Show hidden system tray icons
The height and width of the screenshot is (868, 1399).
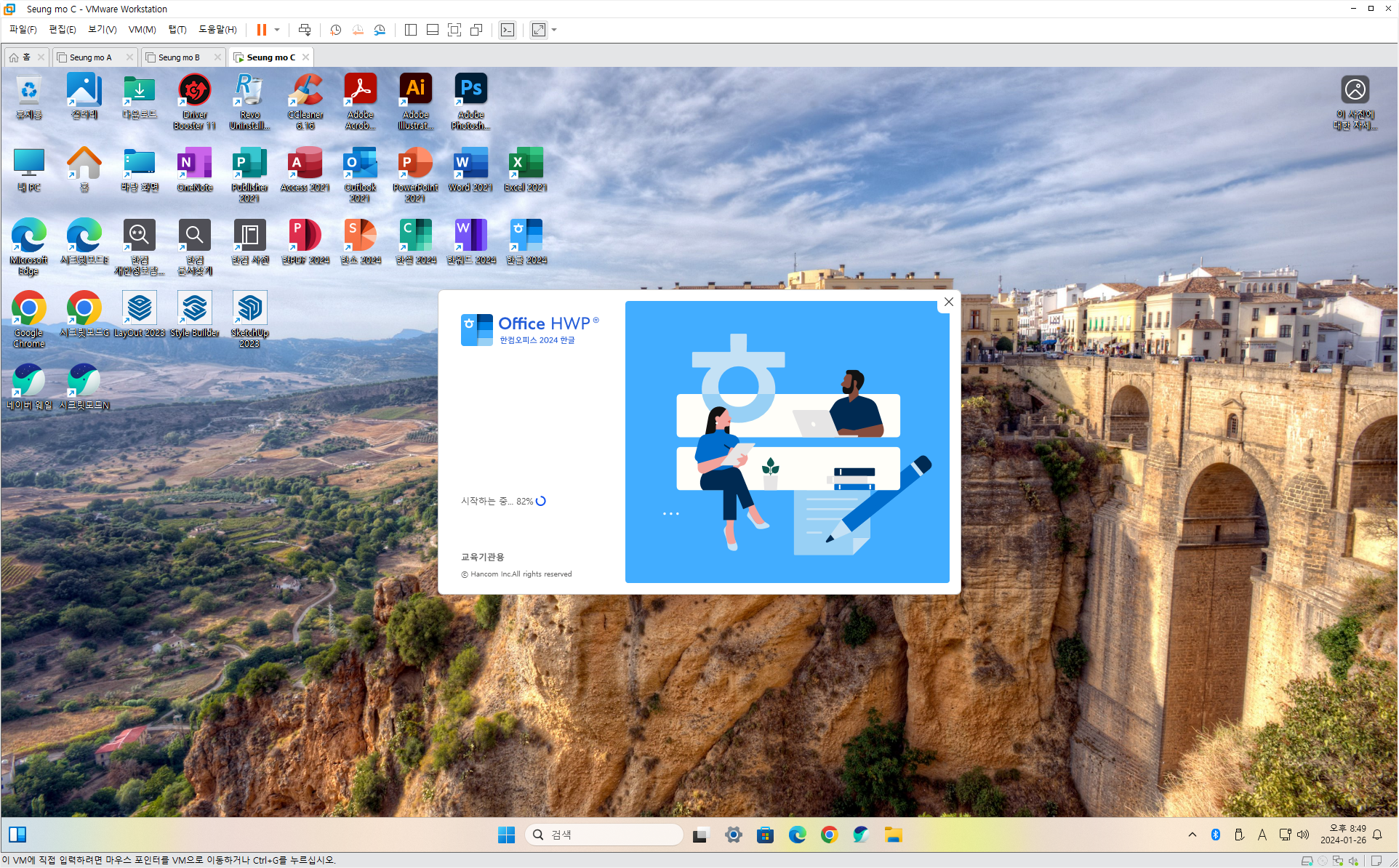[x=1192, y=835]
